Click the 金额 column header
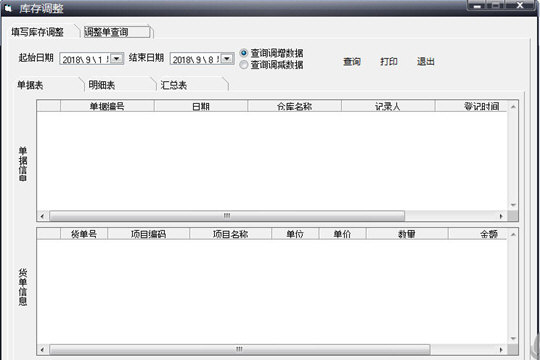 (478, 234)
